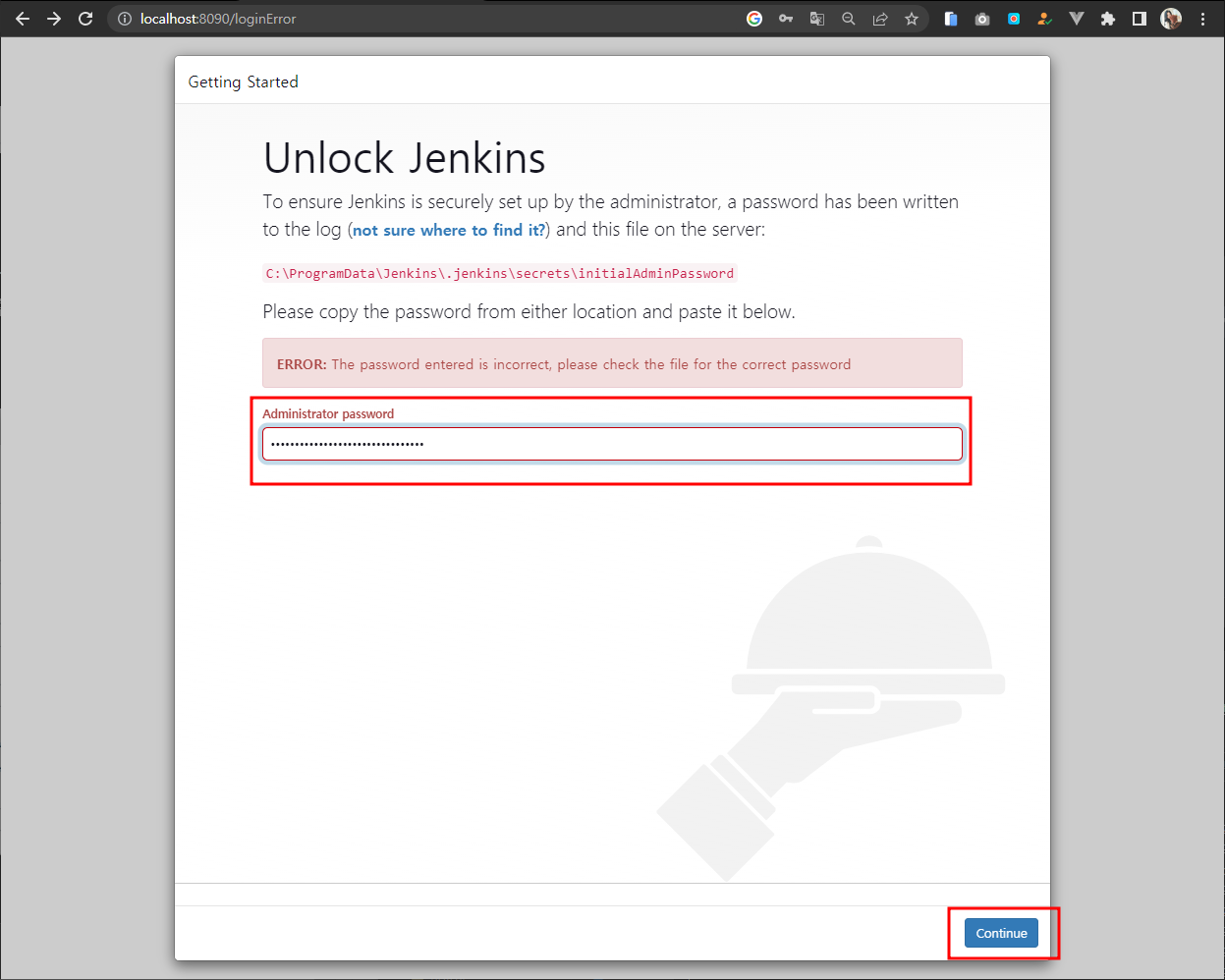Click the Continue button

click(x=1001, y=933)
